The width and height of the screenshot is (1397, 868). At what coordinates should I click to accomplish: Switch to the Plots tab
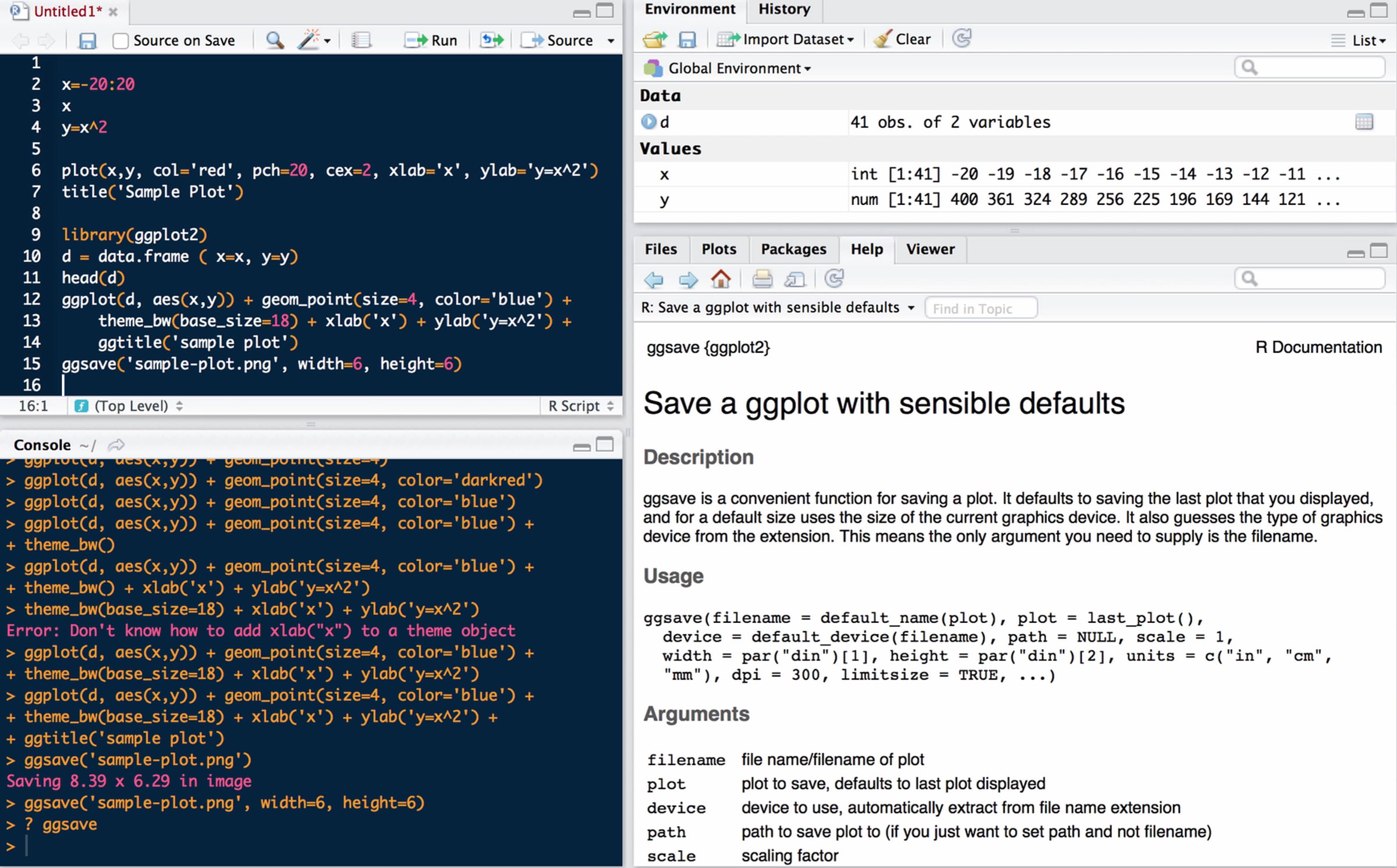719,249
